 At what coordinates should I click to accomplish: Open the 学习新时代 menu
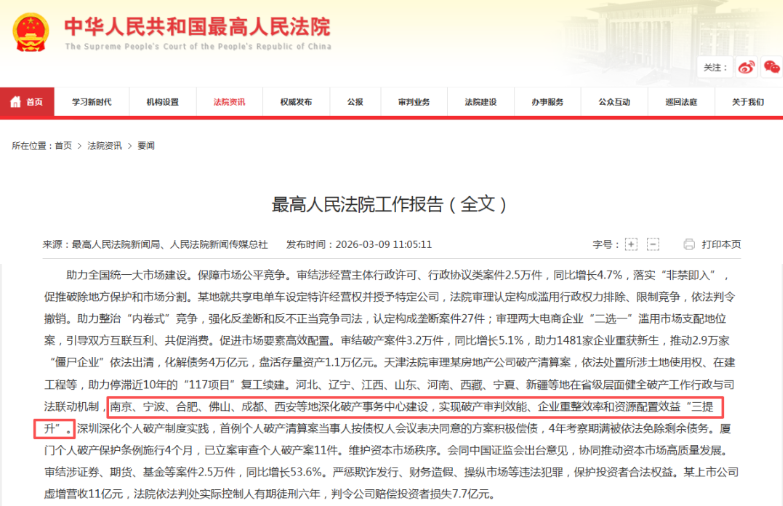click(91, 102)
